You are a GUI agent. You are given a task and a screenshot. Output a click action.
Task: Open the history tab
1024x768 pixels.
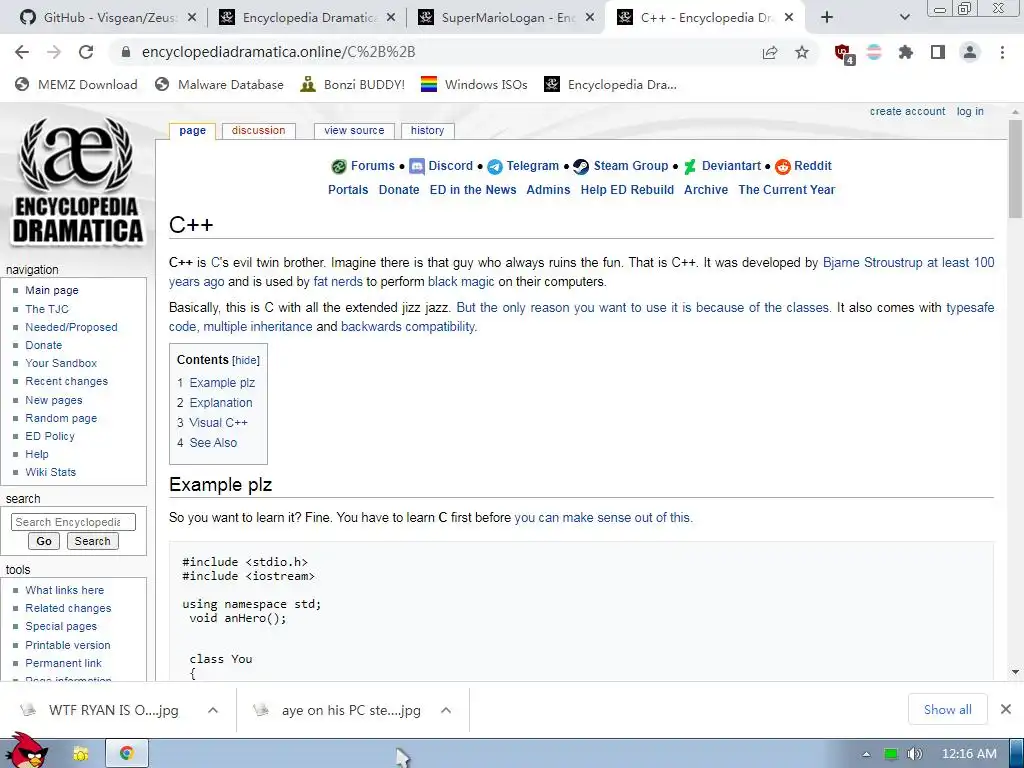click(428, 131)
